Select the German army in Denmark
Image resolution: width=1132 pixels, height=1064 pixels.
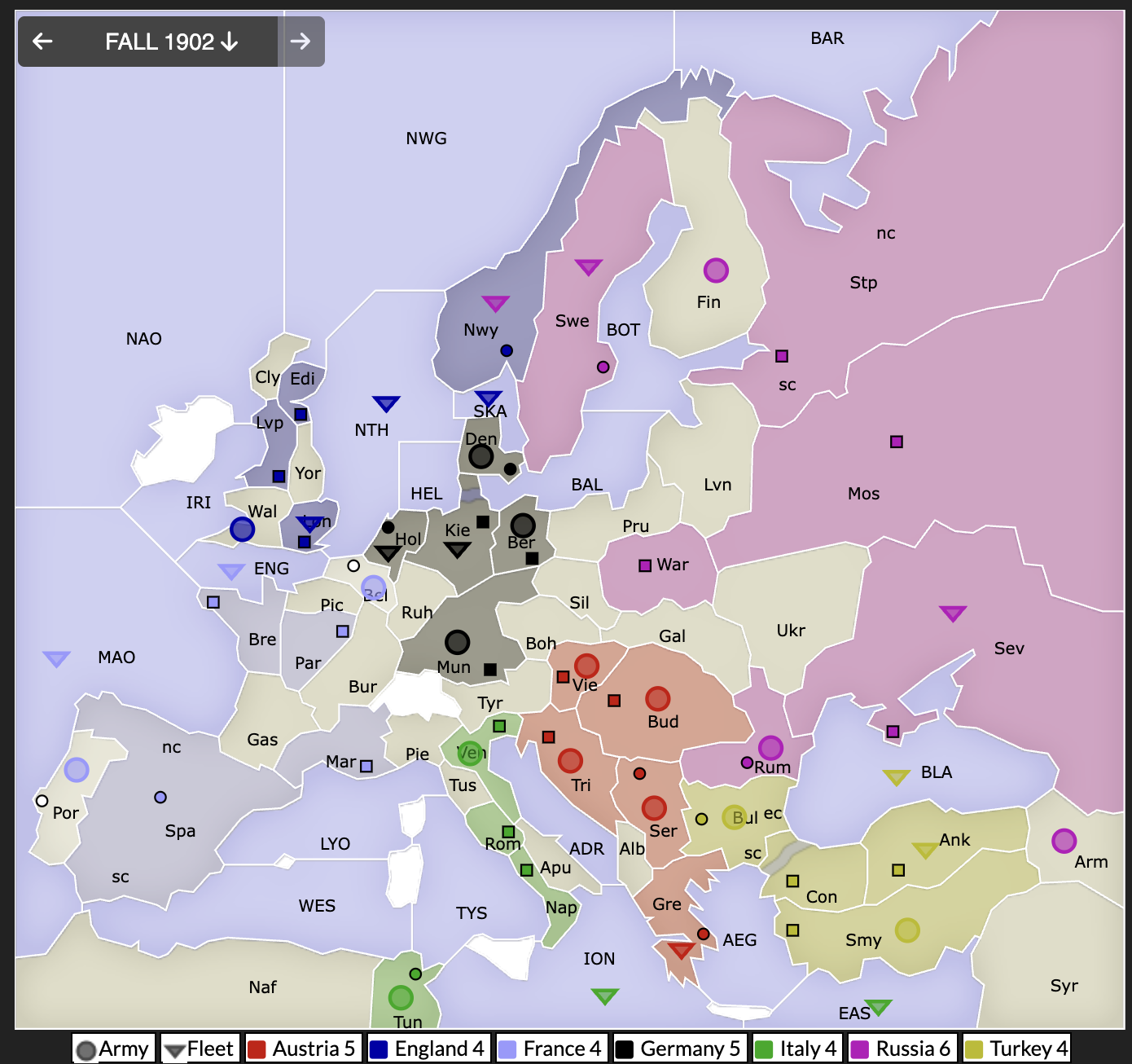point(480,456)
